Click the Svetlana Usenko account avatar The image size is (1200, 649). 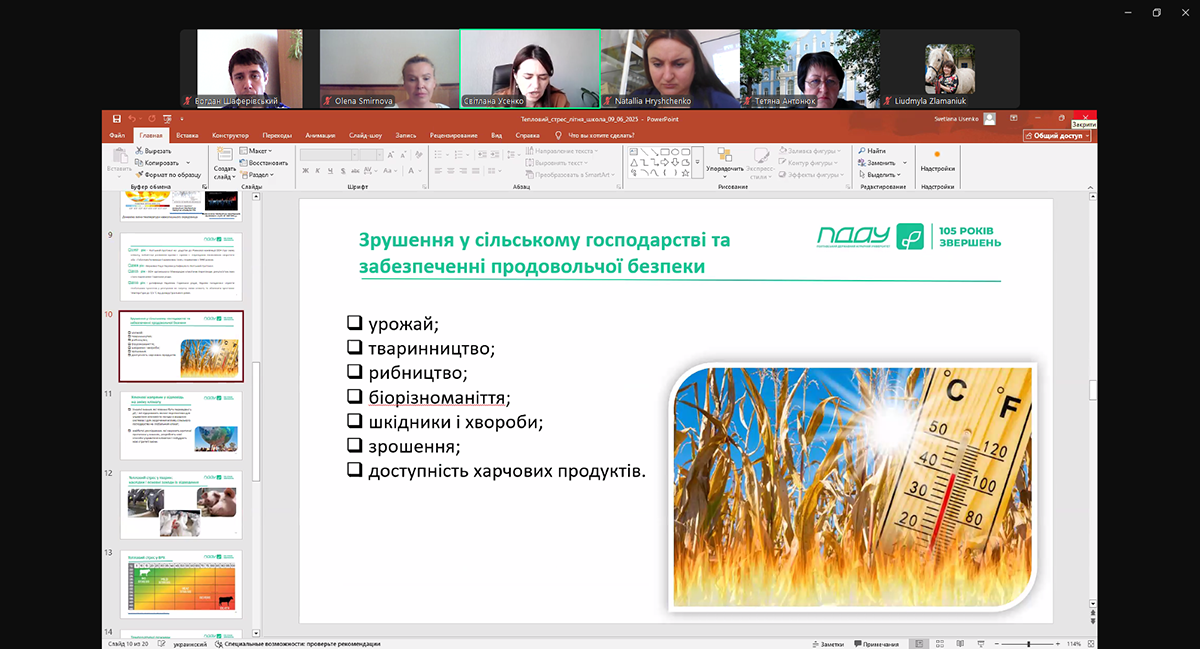[x=989, y=118]
